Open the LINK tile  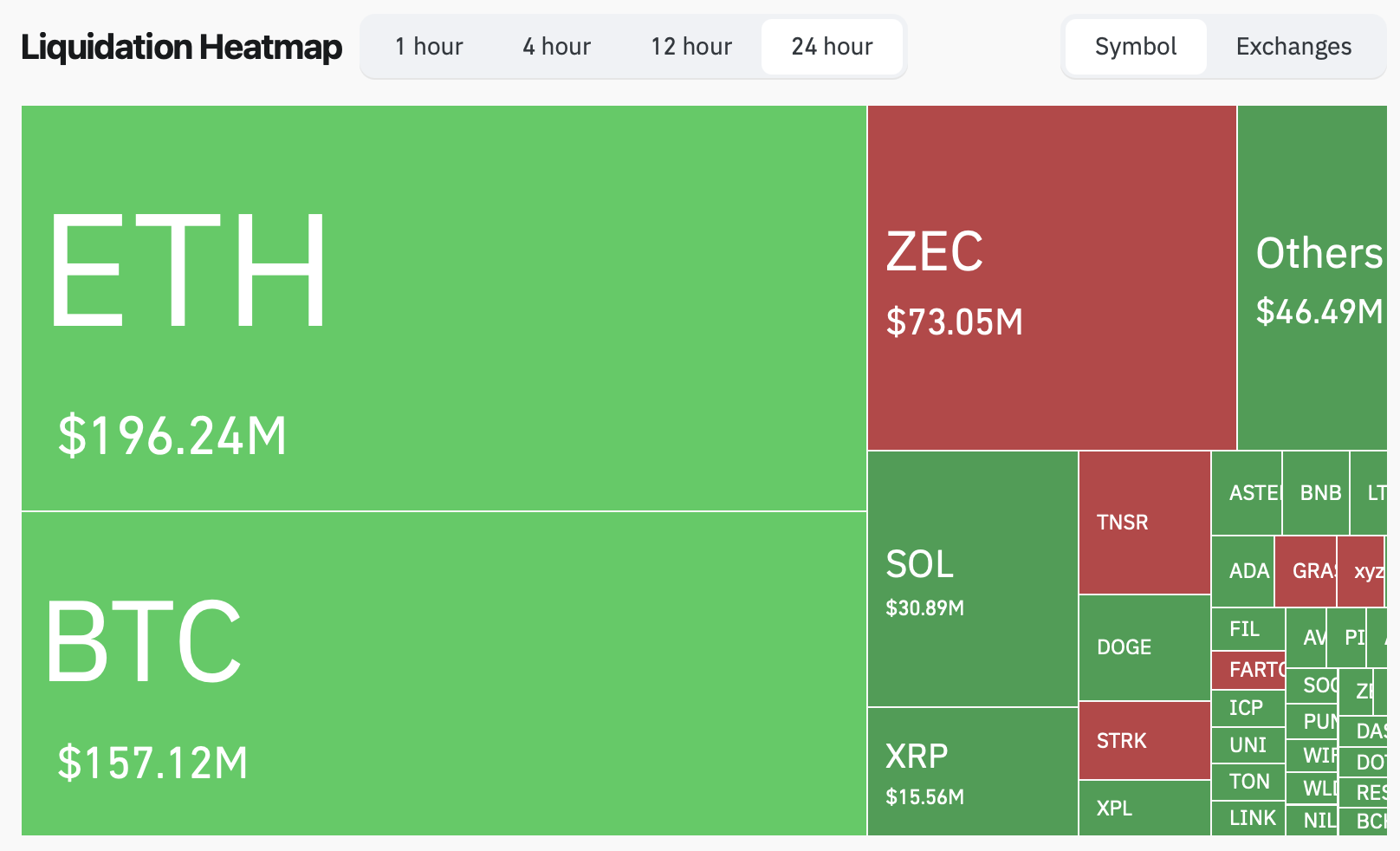coord(1248,818)
